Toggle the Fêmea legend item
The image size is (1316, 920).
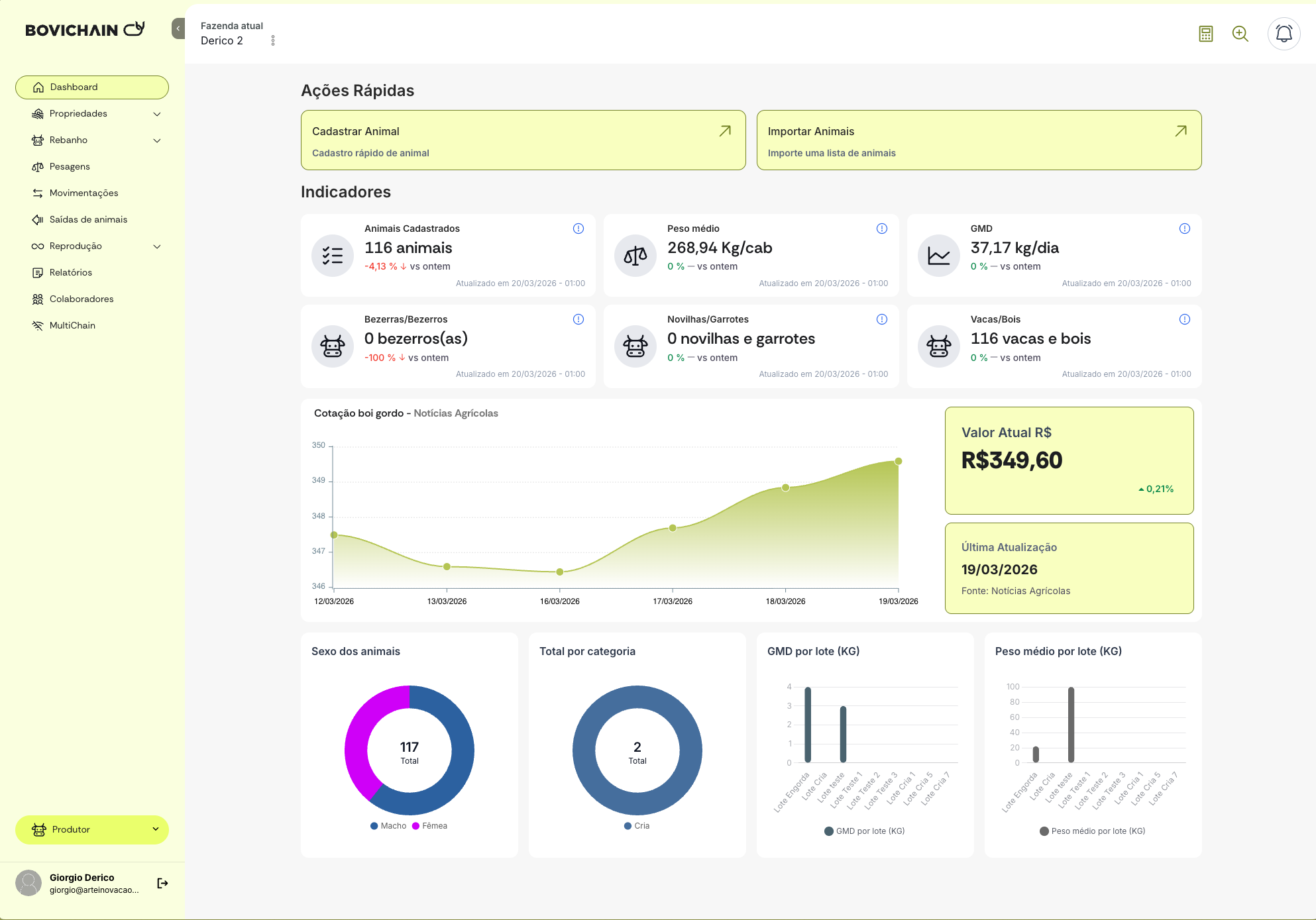click(429, 826)
